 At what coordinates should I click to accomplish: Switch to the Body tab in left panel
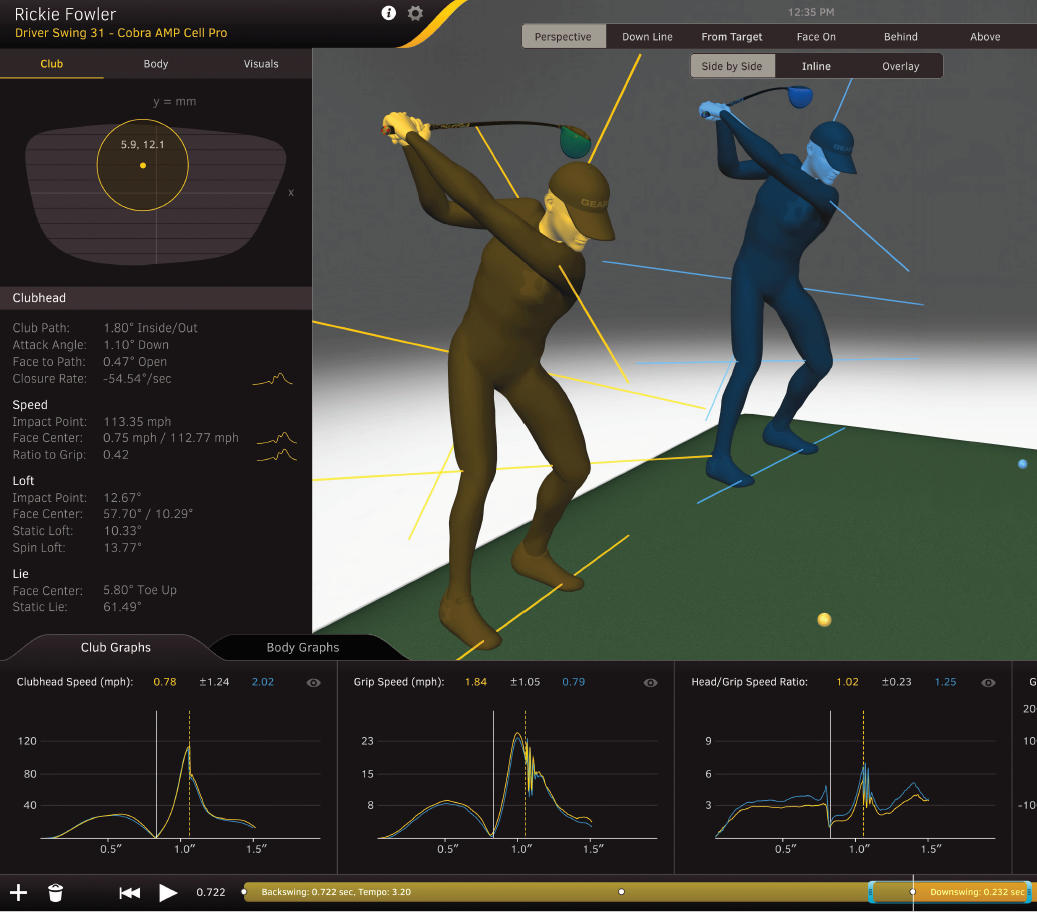tap(156, 64)
